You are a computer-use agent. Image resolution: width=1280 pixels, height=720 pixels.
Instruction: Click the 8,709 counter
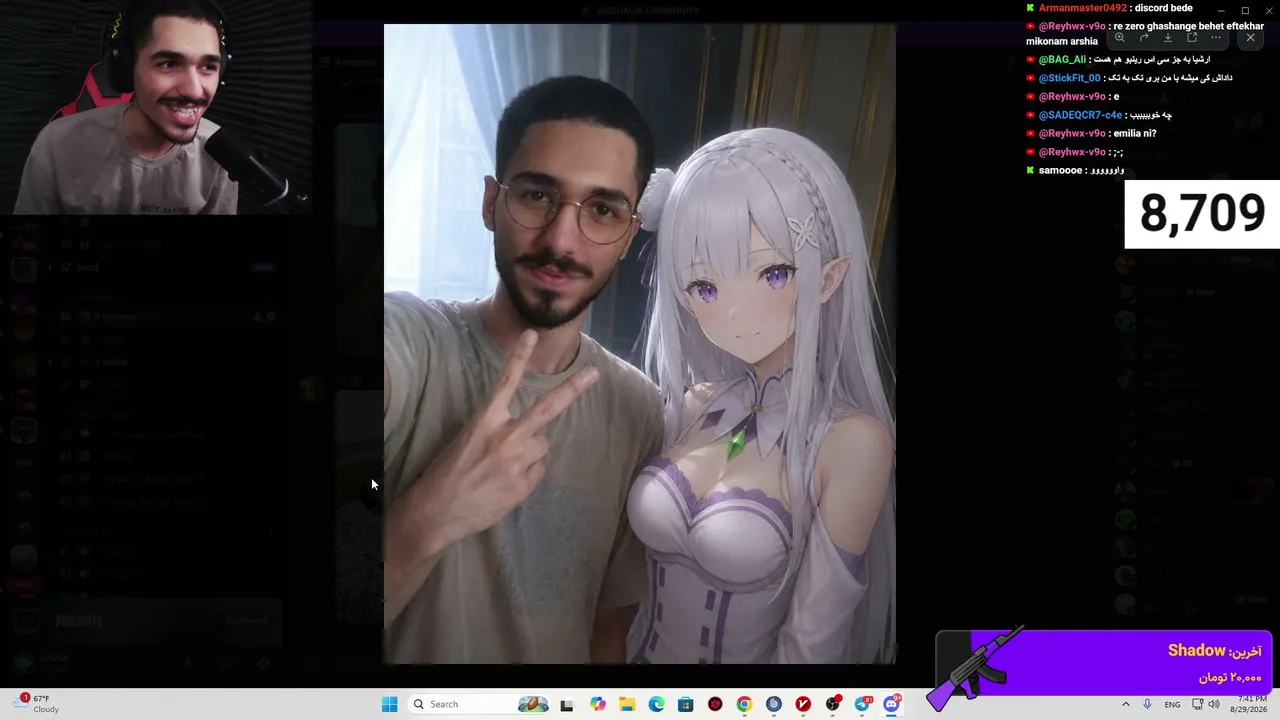1202,214
